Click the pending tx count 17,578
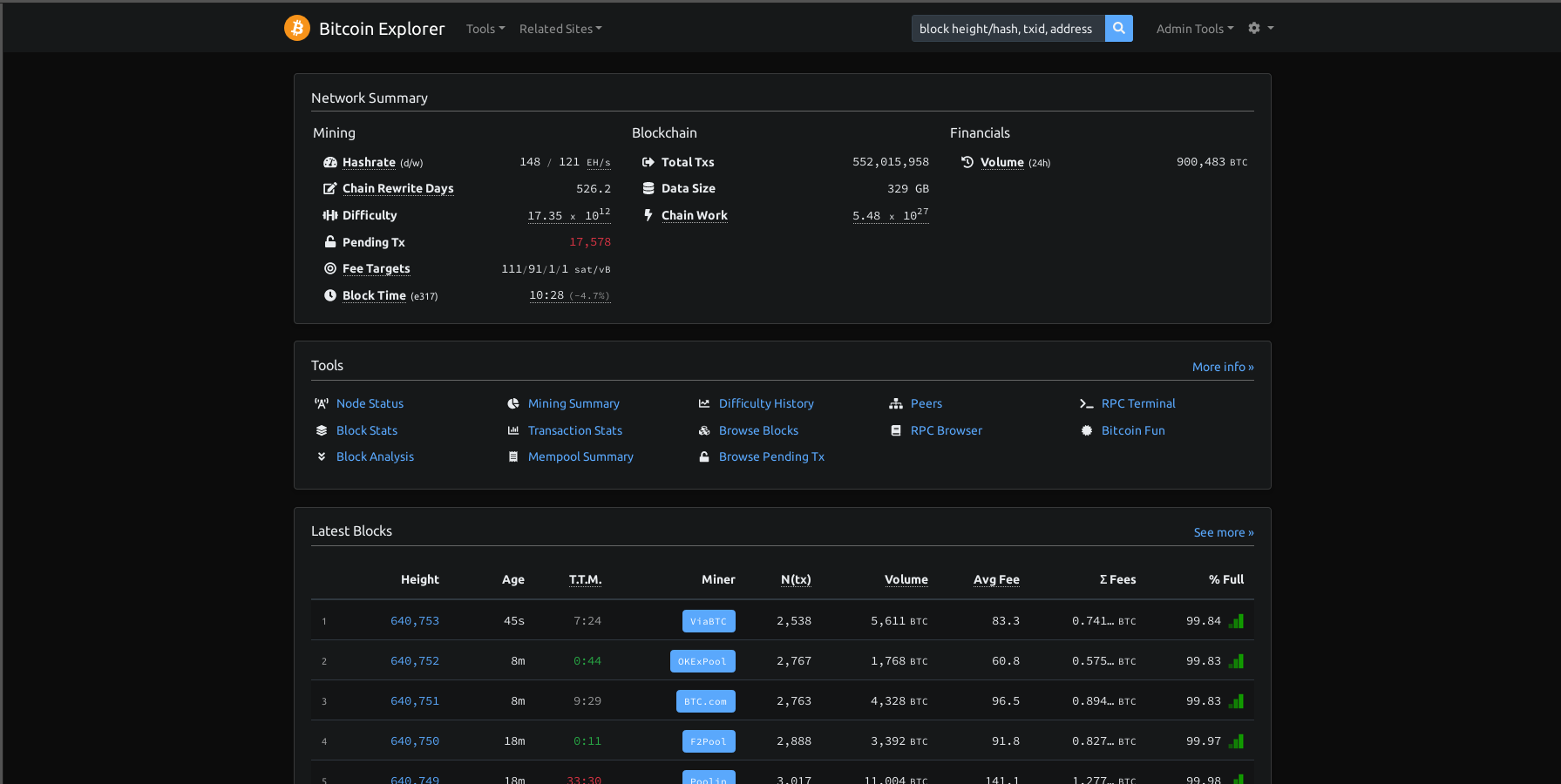This screenshot has height=784, width=1561. [x=590, y=242]
